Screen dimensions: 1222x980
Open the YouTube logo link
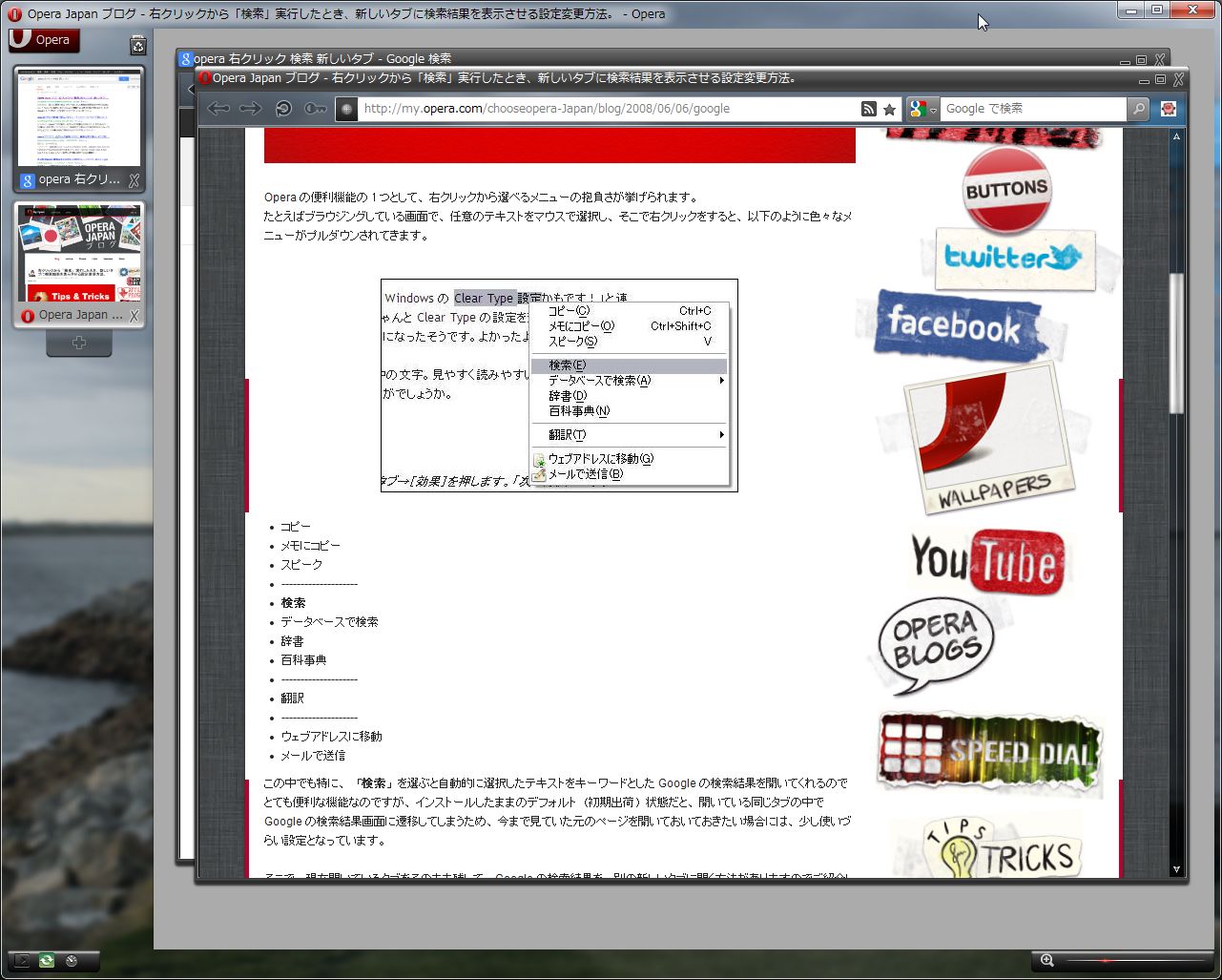[987, 561]
